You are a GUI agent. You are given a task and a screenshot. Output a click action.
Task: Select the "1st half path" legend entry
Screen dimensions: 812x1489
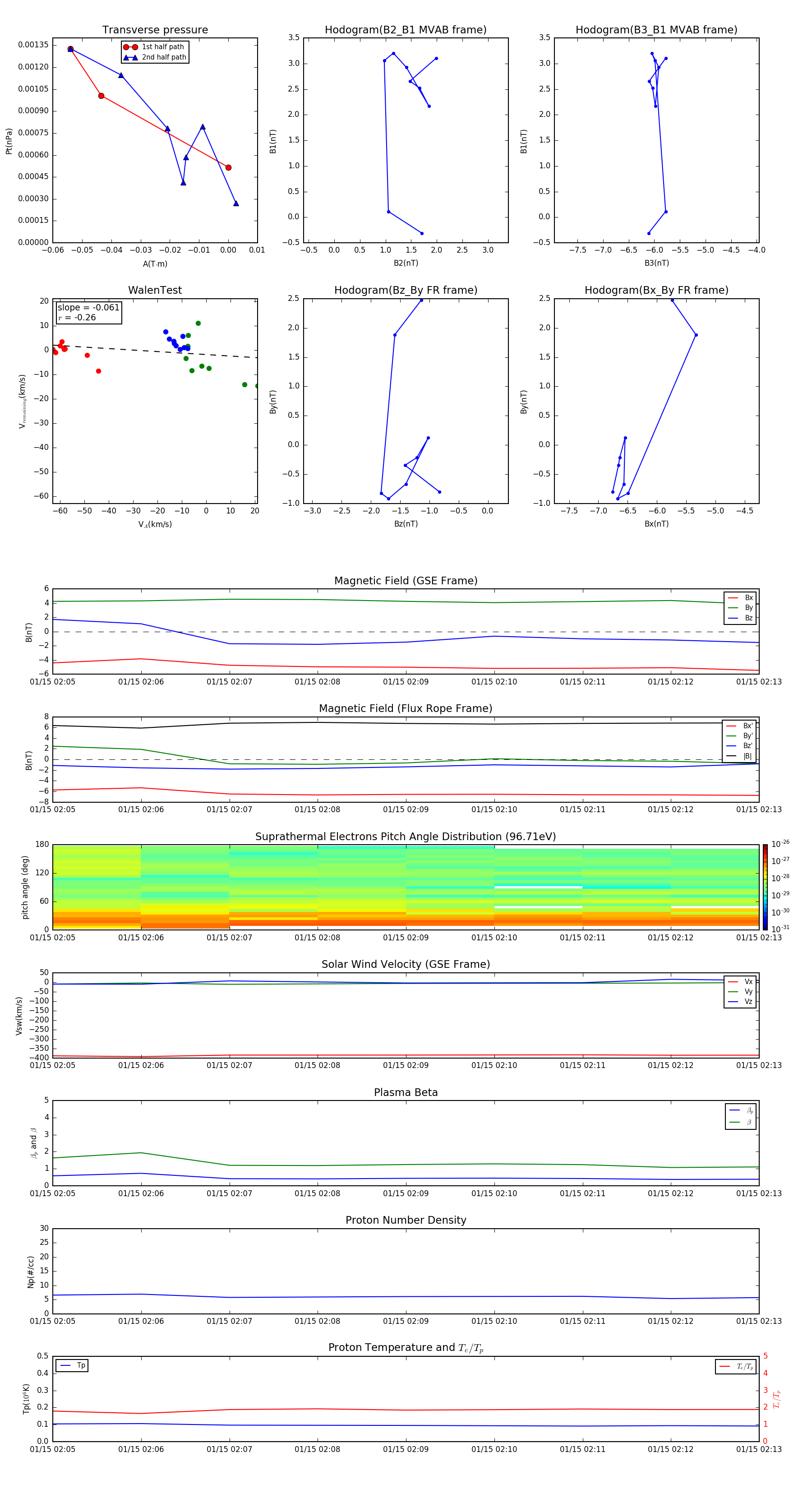[x=154, y=47]
